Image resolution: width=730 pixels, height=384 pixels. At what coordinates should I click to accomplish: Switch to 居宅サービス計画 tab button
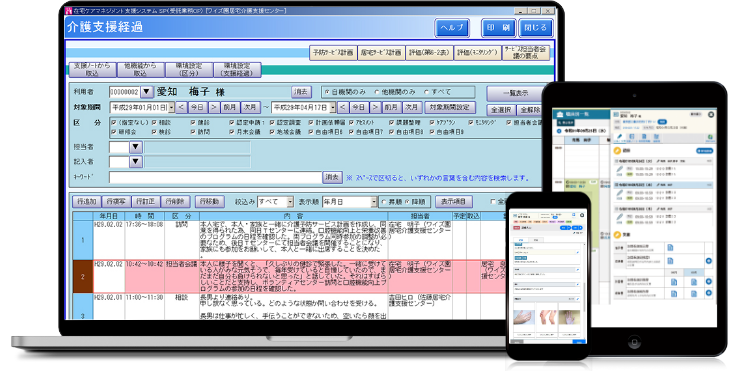tap(381, 53)
